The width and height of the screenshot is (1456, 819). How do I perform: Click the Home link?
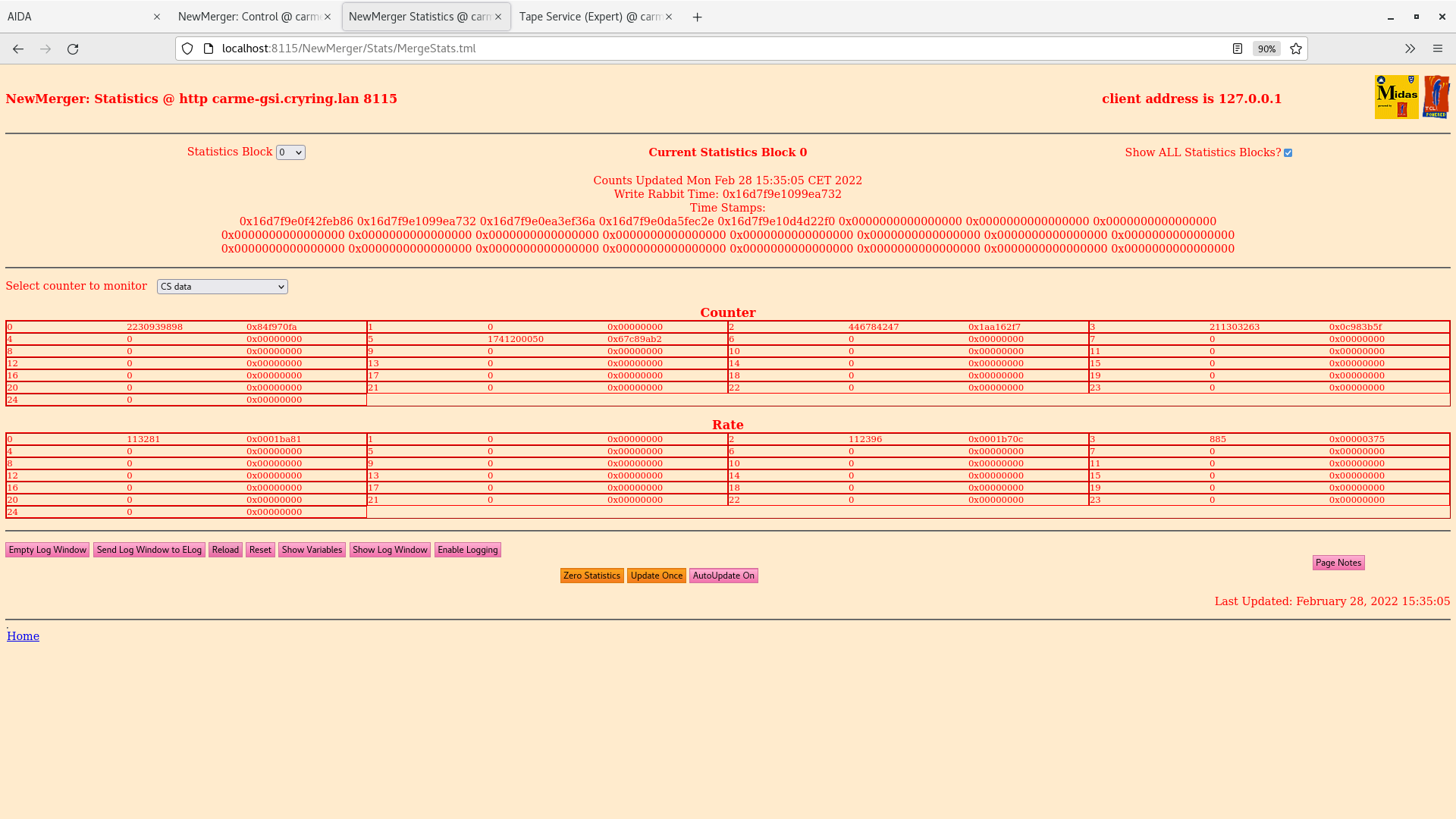[23, 636]
